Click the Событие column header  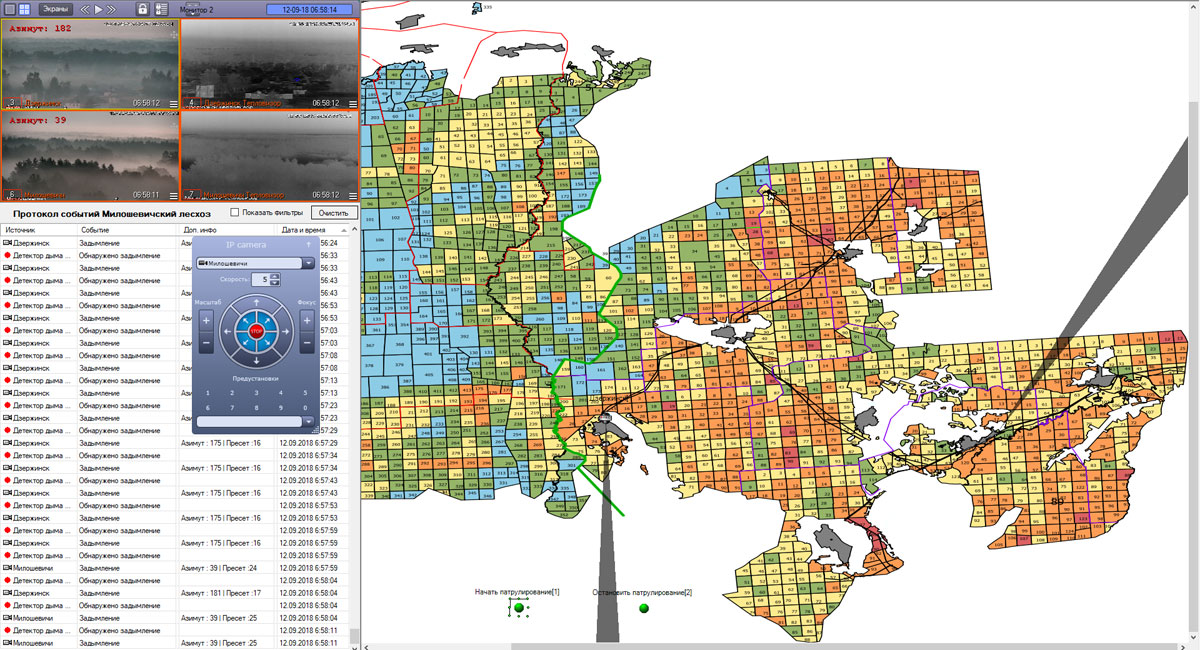pos(96,230)
